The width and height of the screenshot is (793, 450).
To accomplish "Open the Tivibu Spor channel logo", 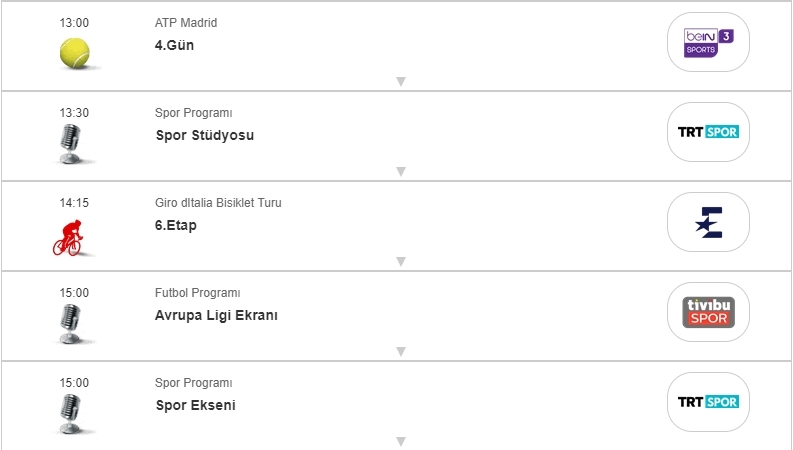I will (x=708, y=312).
